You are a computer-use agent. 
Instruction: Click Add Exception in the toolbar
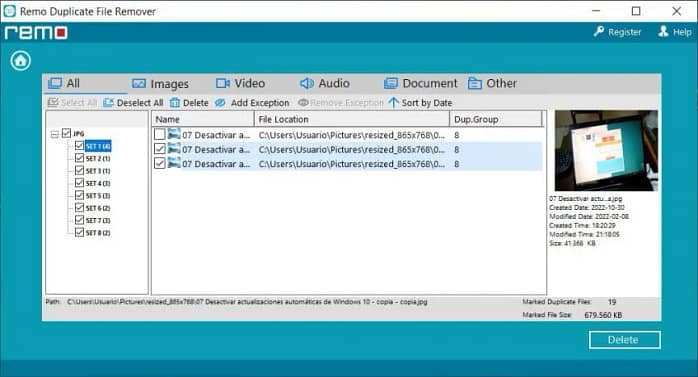[x=252, y=103]
